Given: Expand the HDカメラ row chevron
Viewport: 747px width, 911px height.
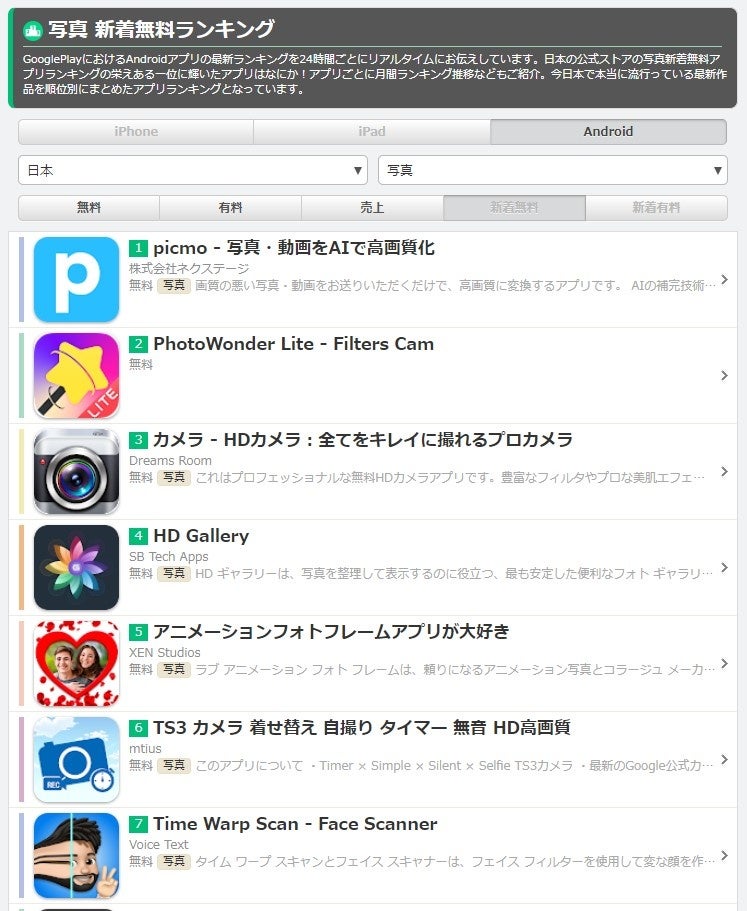Looking at the screenshot, I should click(x=724, y=471).
